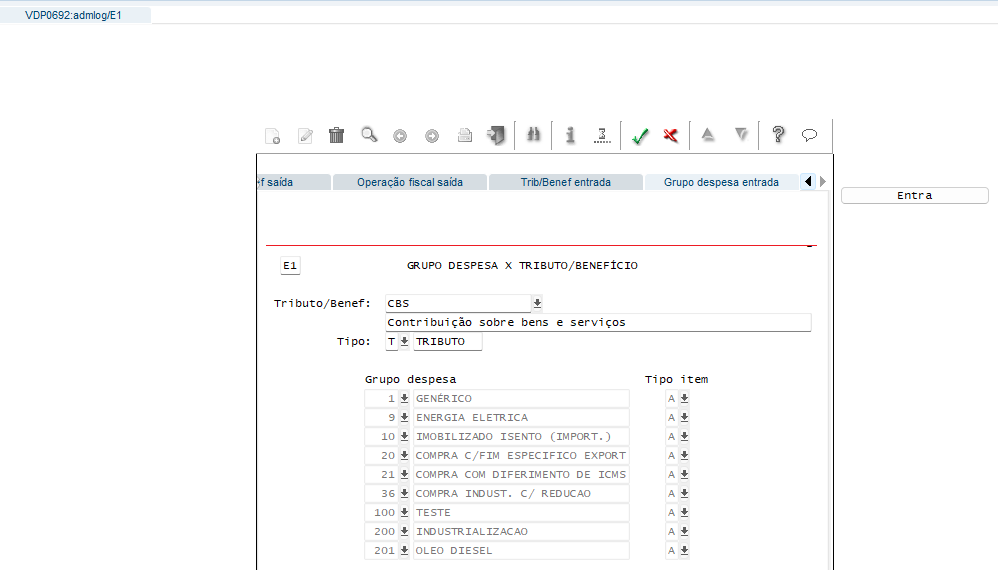Open lookup arrow for group 10 IMOBILIZADO ISENTO
Screen dimensions: 998x570
(x=404, y=436)
